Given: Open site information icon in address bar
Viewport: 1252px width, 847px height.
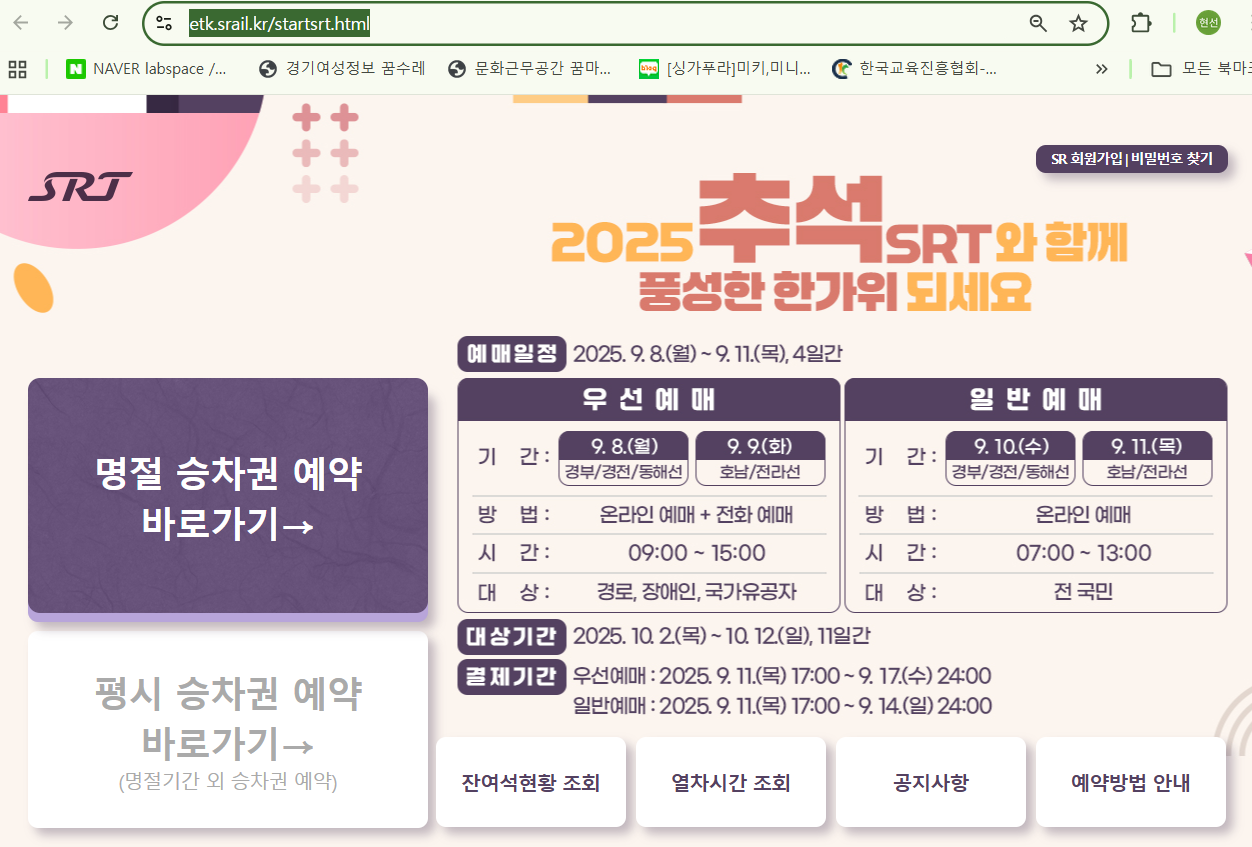Looking at the screenshot, I should pos(164,23).
